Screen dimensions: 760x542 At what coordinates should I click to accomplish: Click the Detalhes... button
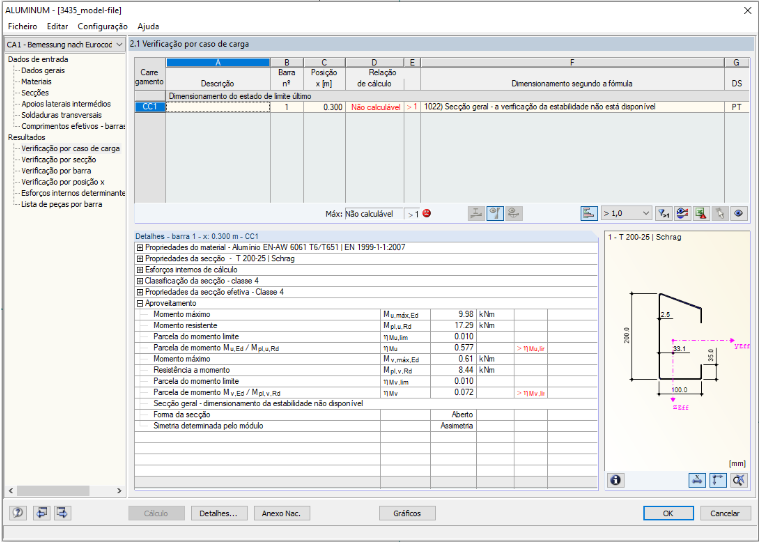tap(219, 513)
